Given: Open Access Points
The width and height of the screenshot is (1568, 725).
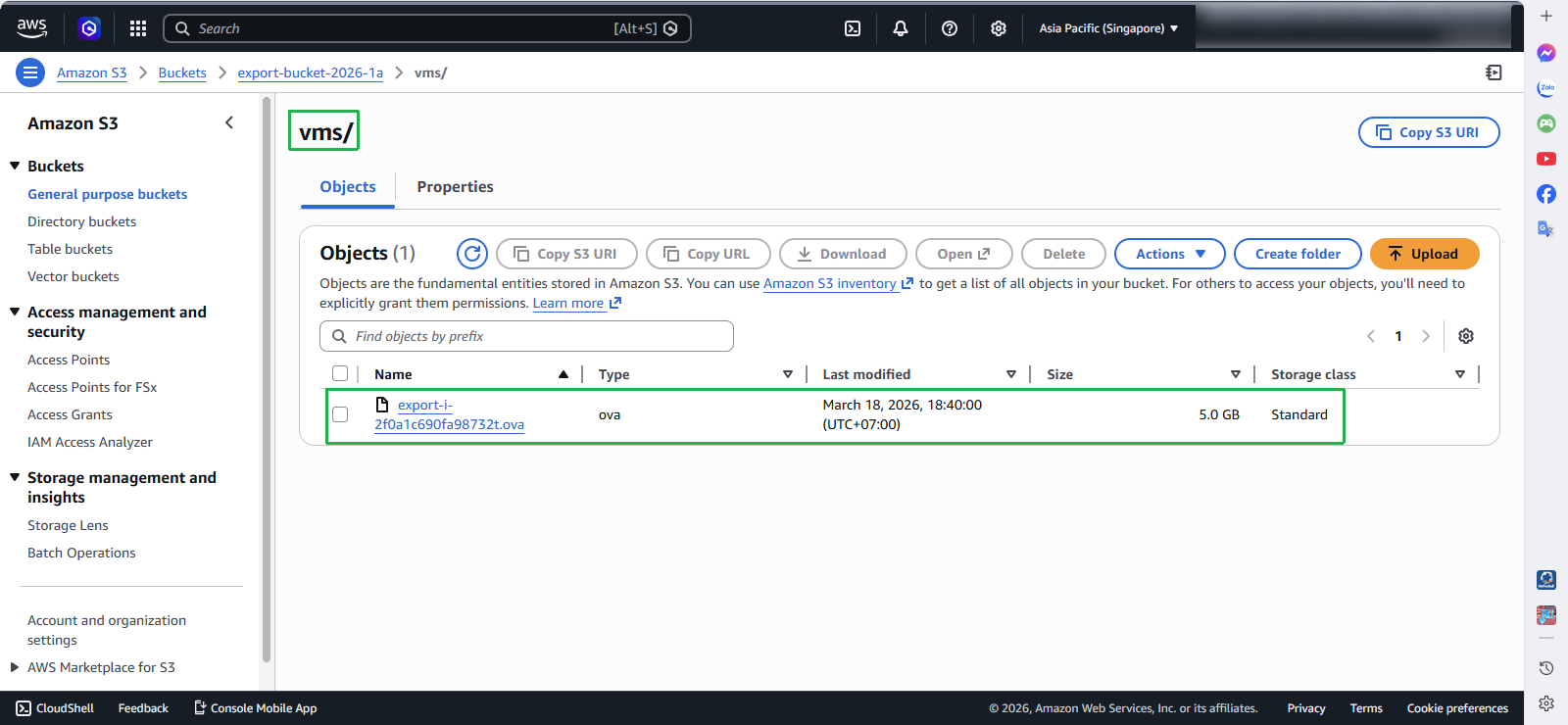Looking at the screenshot, I should [x=69, y=360].
